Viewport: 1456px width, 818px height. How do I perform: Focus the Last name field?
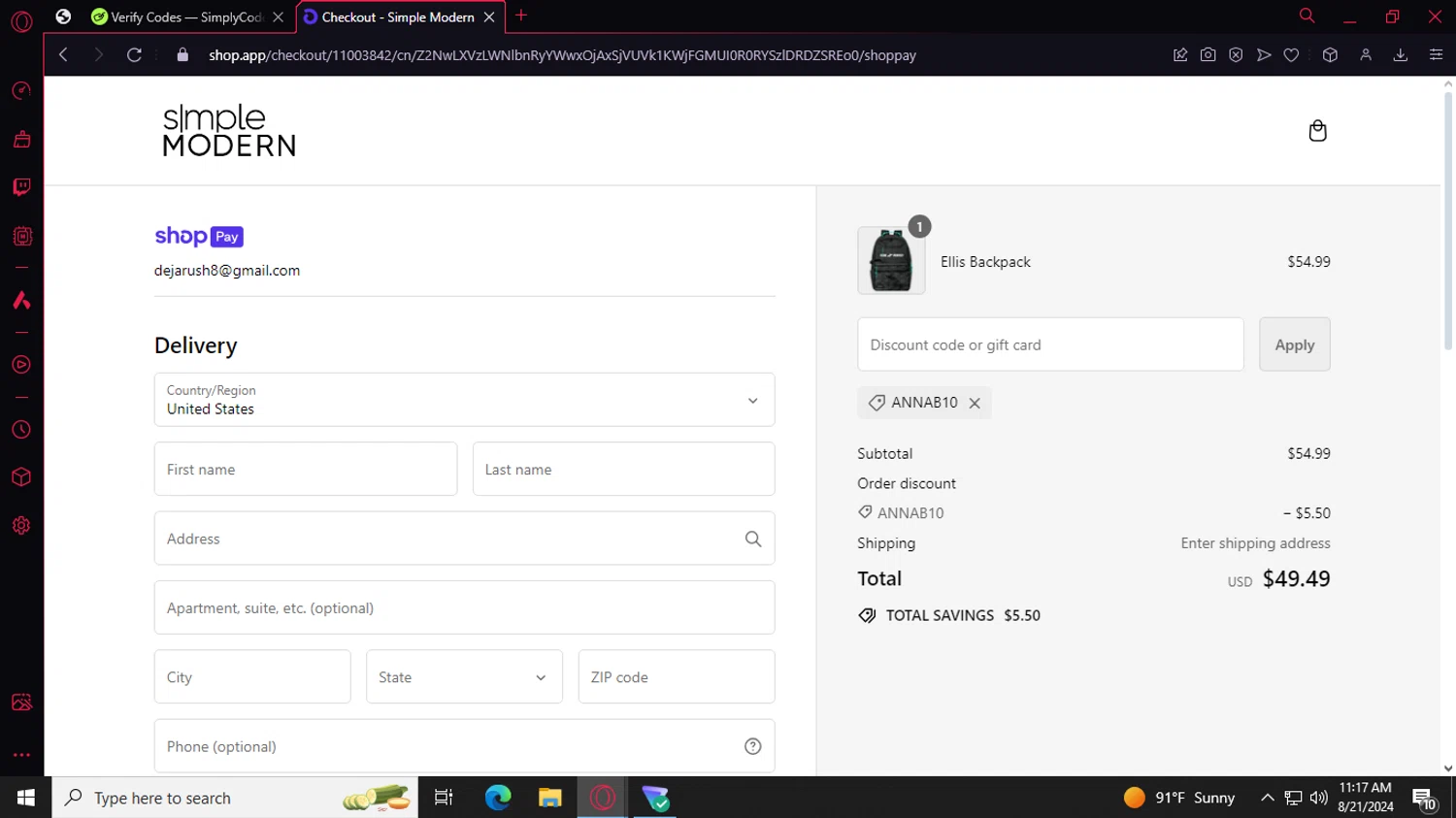pos(624,470)
